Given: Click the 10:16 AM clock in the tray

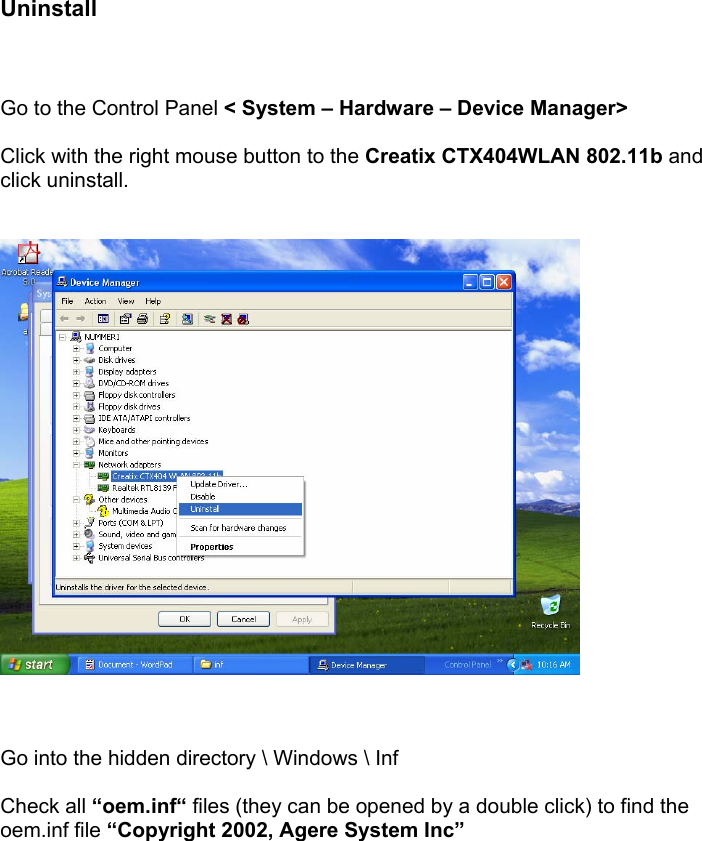Looking at the screenshot, I should pos(553,665).
